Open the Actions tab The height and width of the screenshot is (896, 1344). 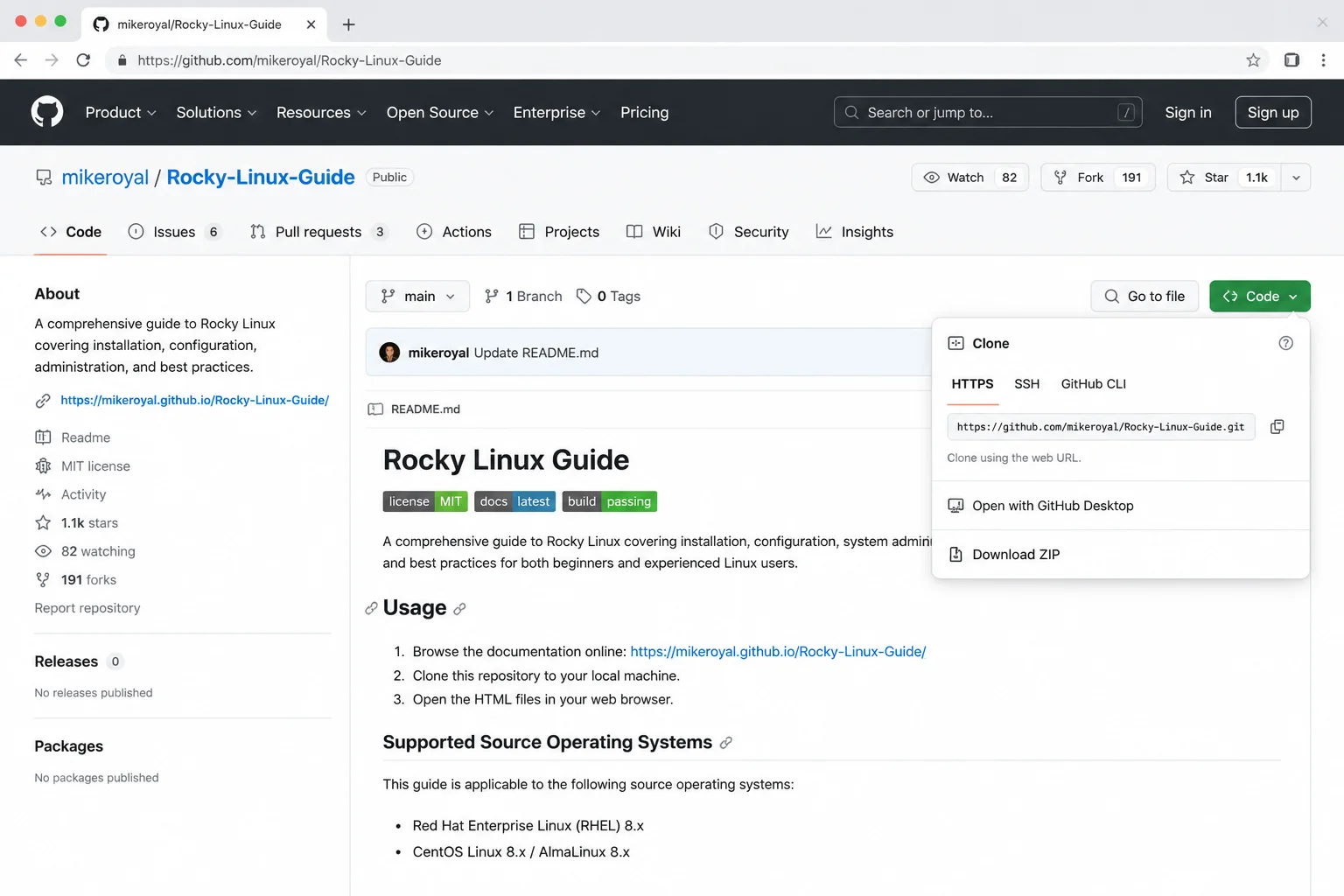454,232
